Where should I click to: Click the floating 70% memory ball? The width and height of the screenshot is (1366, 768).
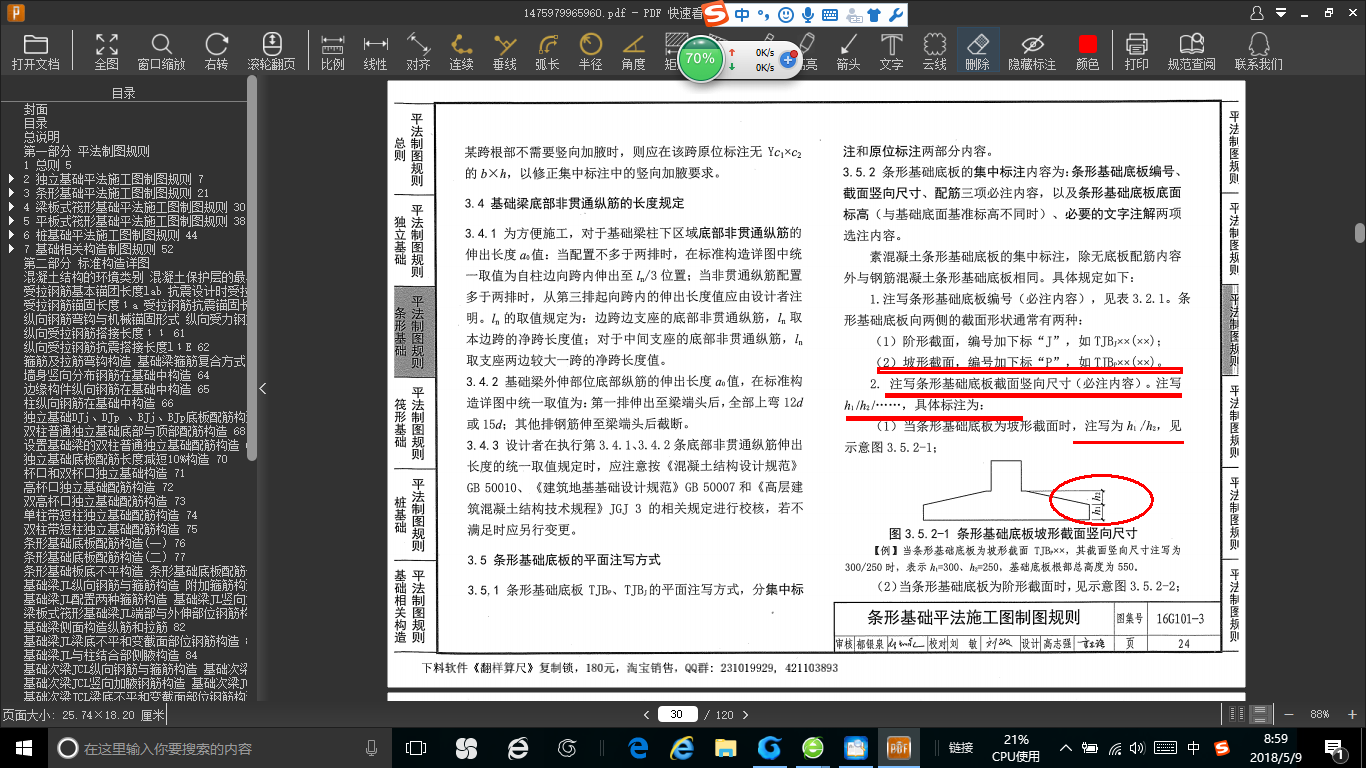[700, 58]
